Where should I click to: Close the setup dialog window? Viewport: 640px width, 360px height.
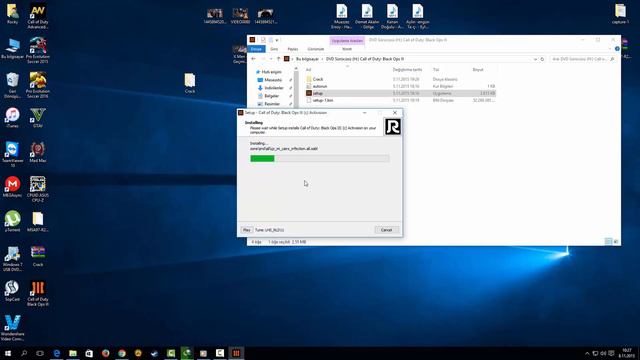395,113
